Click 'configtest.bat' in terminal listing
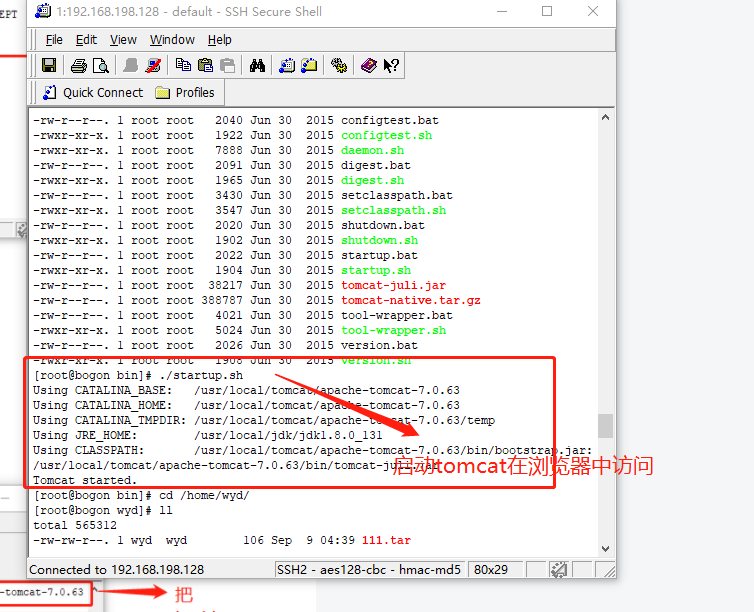 (x=390, y=120)
